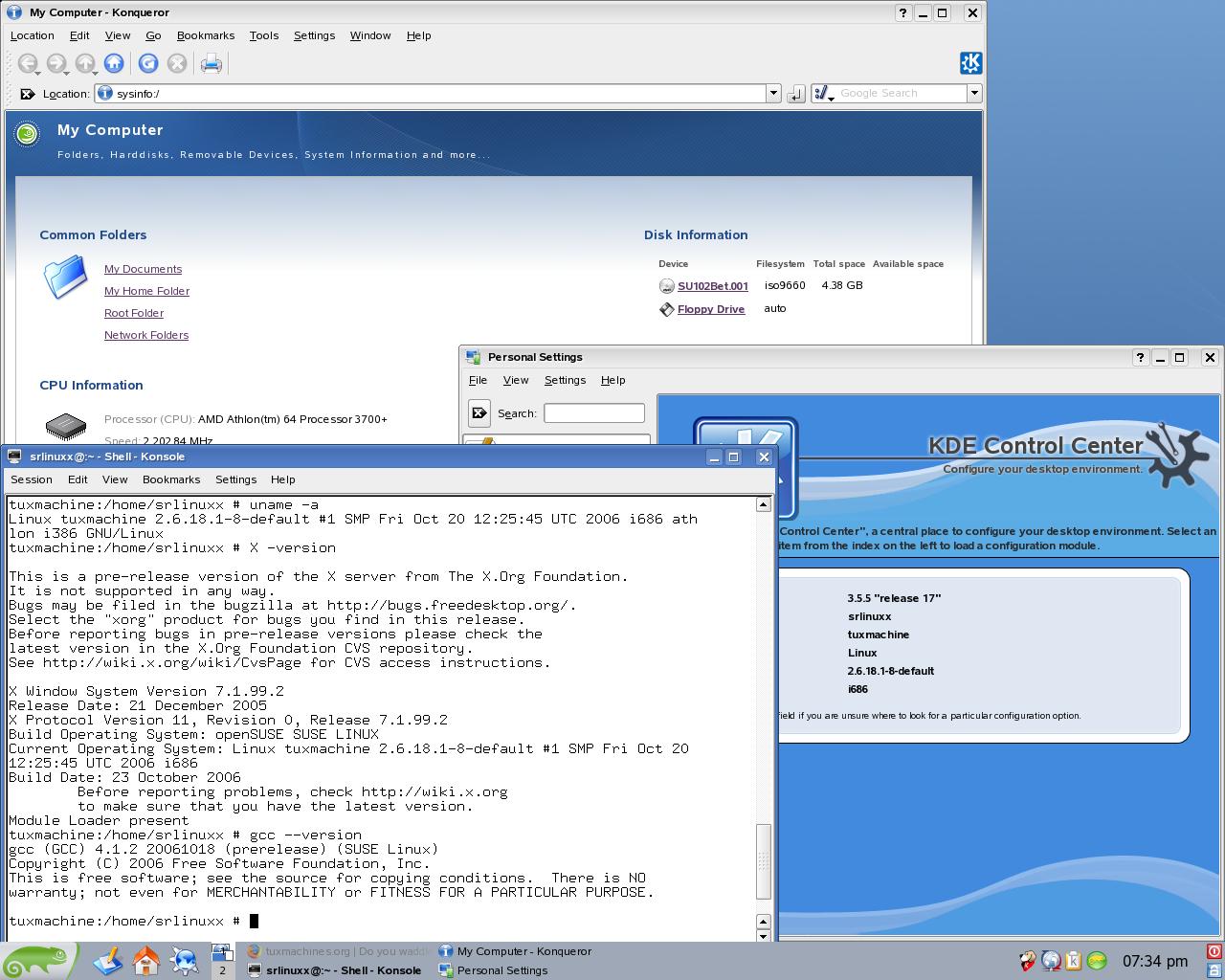Go to Home URL in Konqueror toolbar

point(114,64)
